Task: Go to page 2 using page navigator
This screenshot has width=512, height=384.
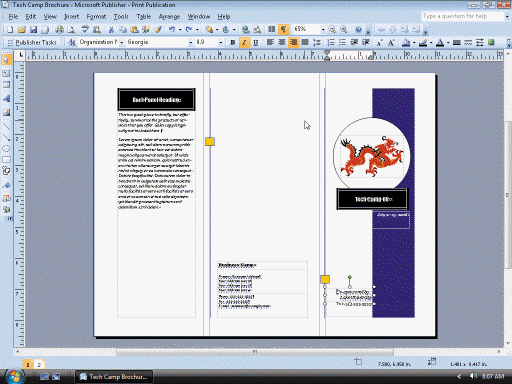Action: 39,365
